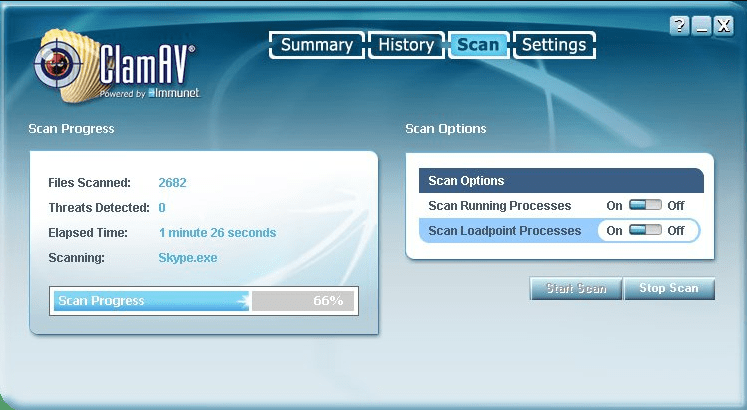Screen dimensions: 747x410
Task: Click the 66% progress percentage label
Action: (328, 300)
